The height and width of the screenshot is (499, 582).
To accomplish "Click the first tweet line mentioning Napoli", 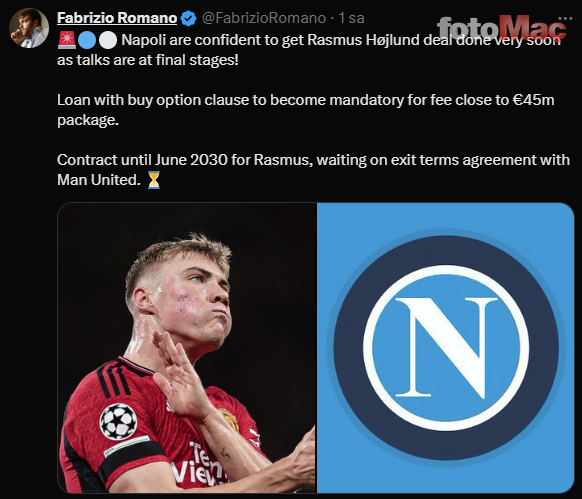I will coord(341,40).
